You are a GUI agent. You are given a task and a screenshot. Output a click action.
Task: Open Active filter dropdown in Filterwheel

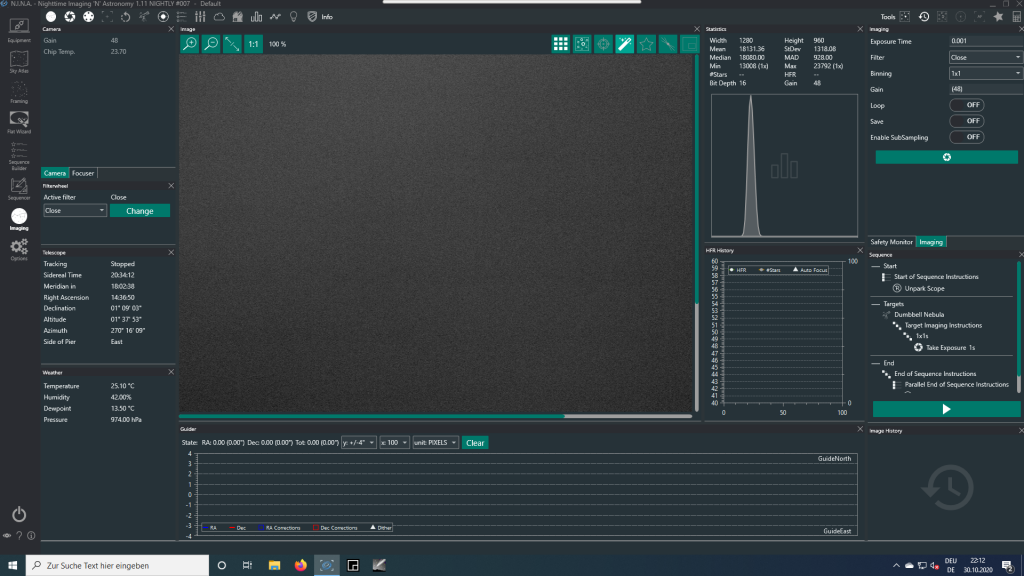(x=75, y=211)
